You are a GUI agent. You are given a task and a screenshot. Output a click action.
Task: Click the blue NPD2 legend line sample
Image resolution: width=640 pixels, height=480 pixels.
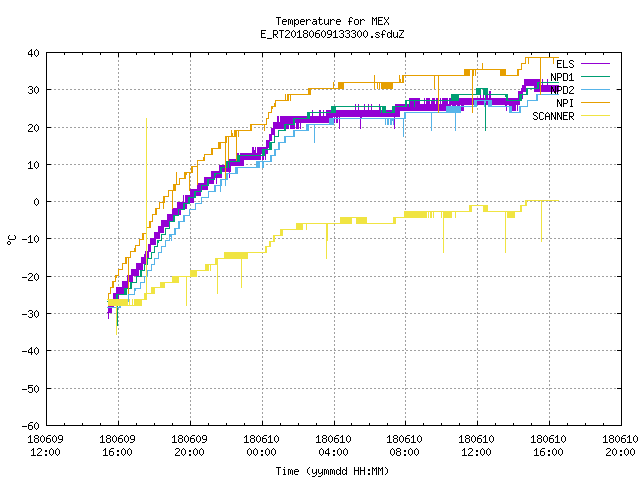[595, 89]
